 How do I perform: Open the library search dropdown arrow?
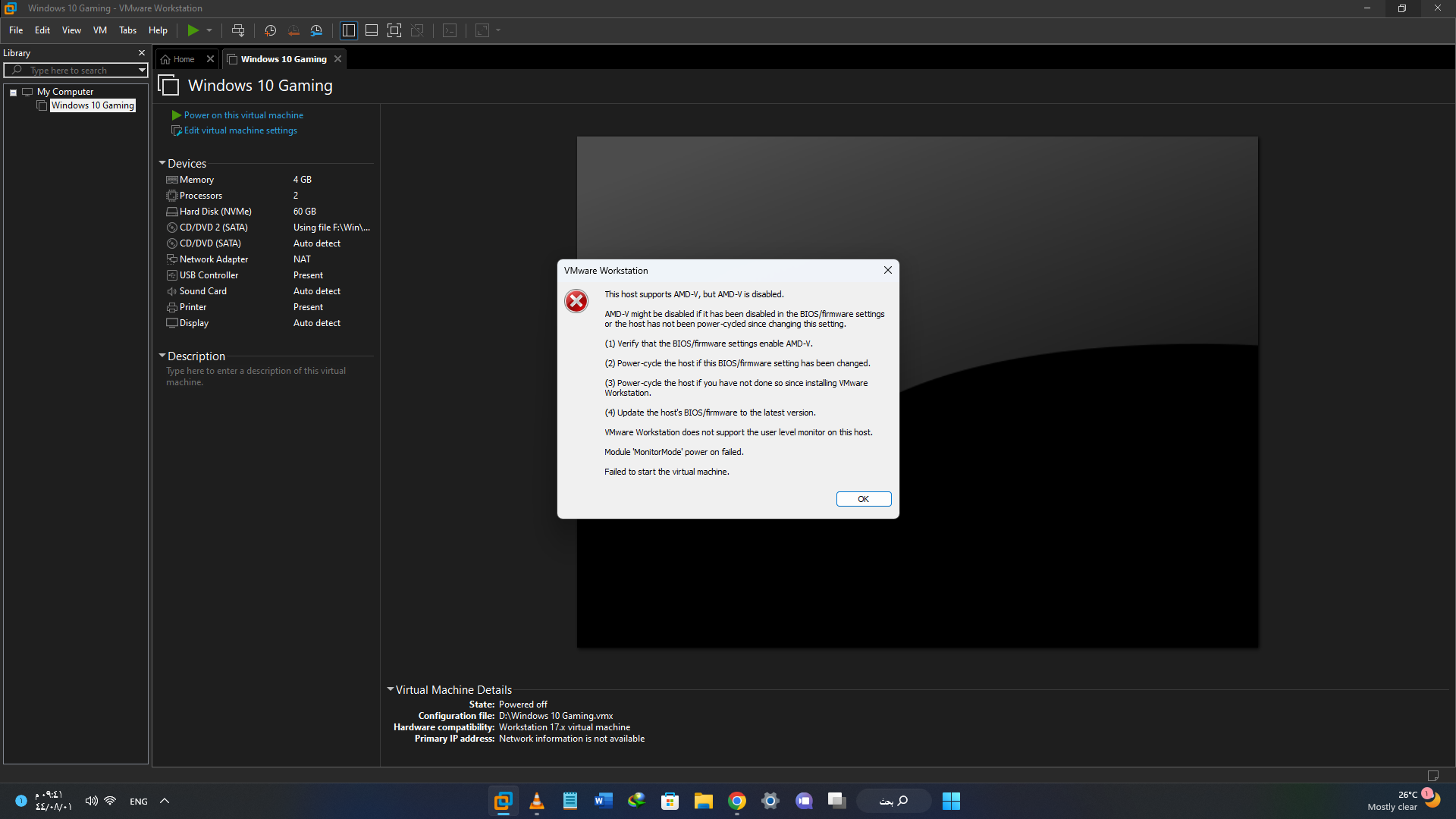pyautogui.click(x=142, y=71)
